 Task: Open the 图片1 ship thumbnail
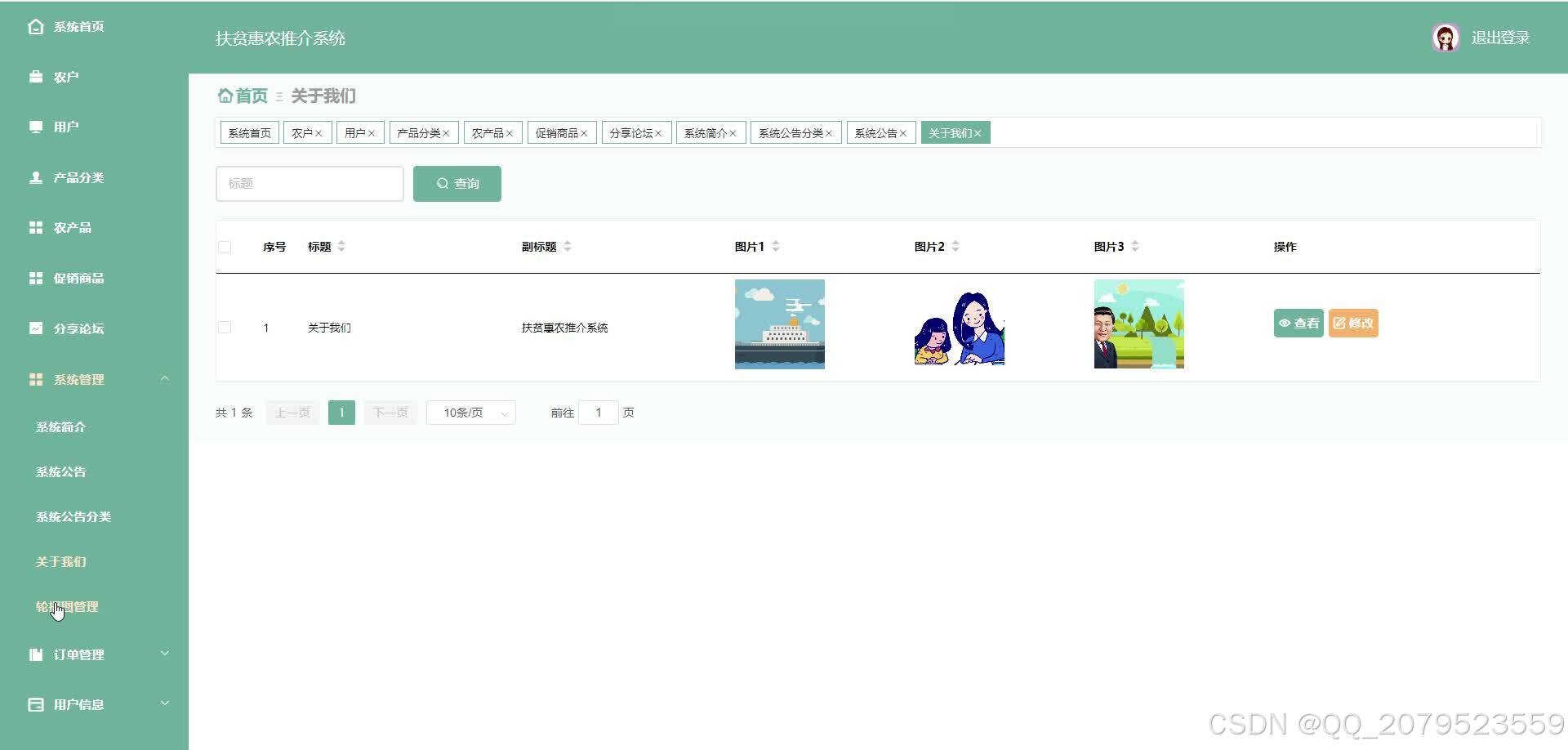tap(780, 324)
